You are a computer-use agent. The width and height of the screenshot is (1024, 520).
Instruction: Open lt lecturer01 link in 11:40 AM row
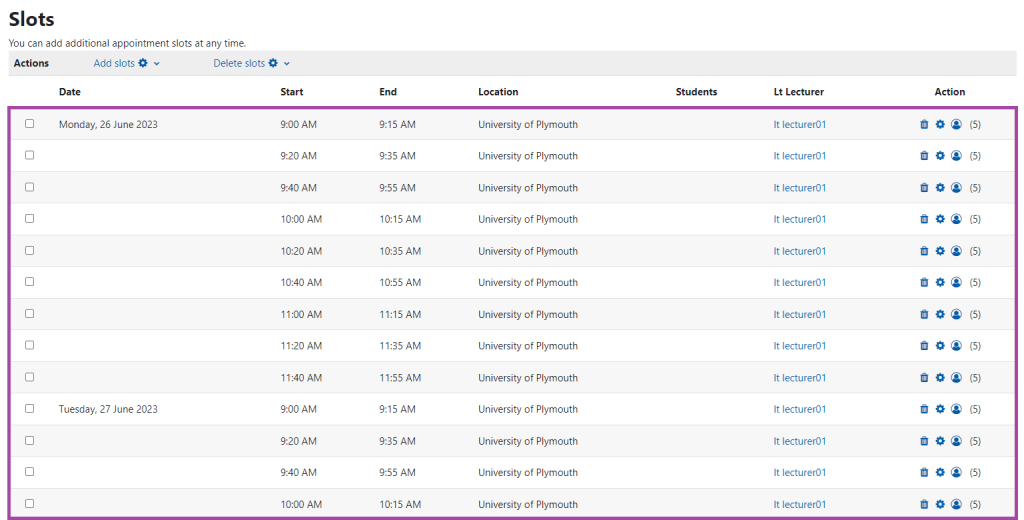799,378
